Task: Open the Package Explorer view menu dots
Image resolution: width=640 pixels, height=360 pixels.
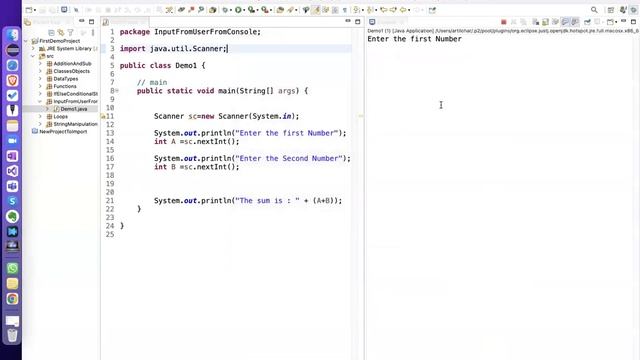Action: point(93,32)
